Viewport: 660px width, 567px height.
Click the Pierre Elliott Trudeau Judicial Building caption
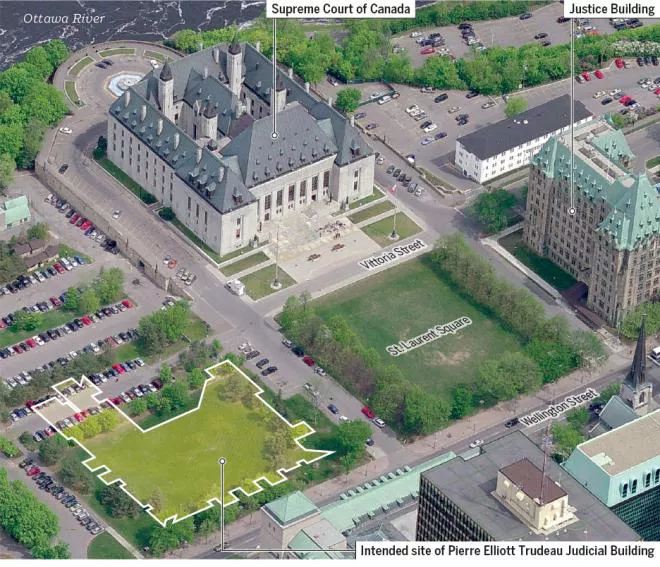(x=507, y=551)
